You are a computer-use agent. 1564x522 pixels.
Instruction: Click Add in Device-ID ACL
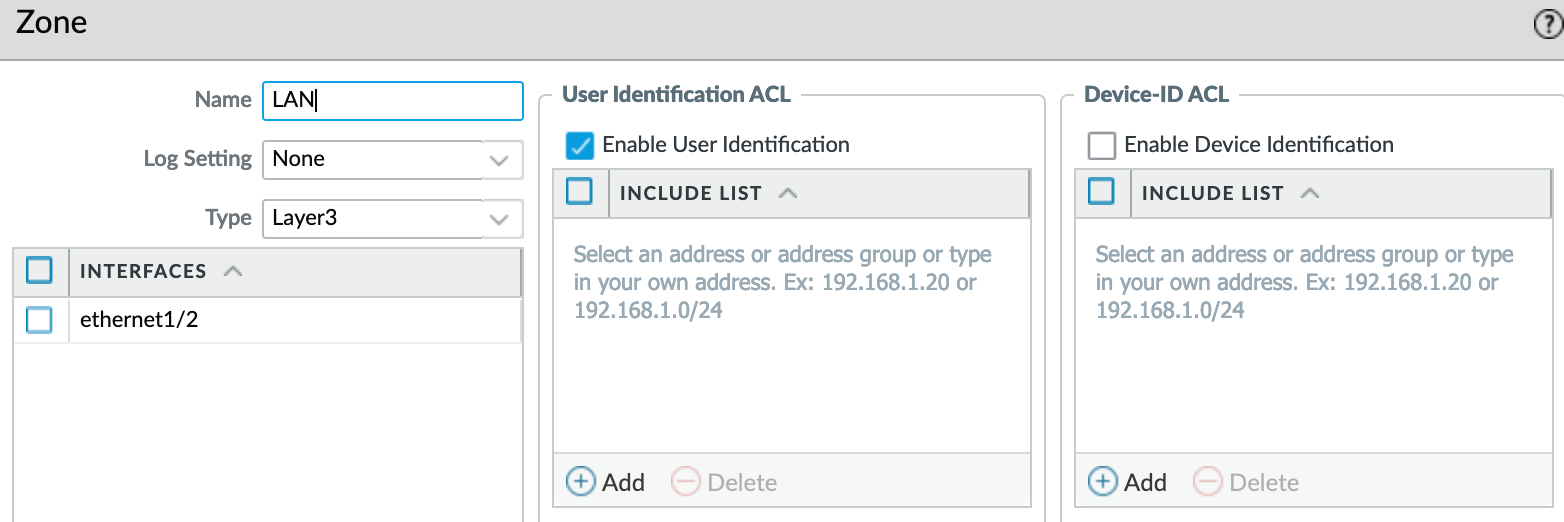1128,482
